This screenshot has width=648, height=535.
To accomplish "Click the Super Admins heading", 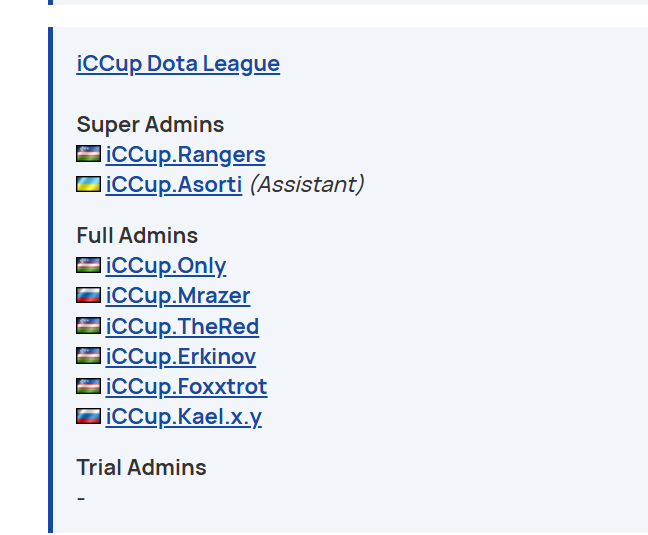I will tap(150, 124).
